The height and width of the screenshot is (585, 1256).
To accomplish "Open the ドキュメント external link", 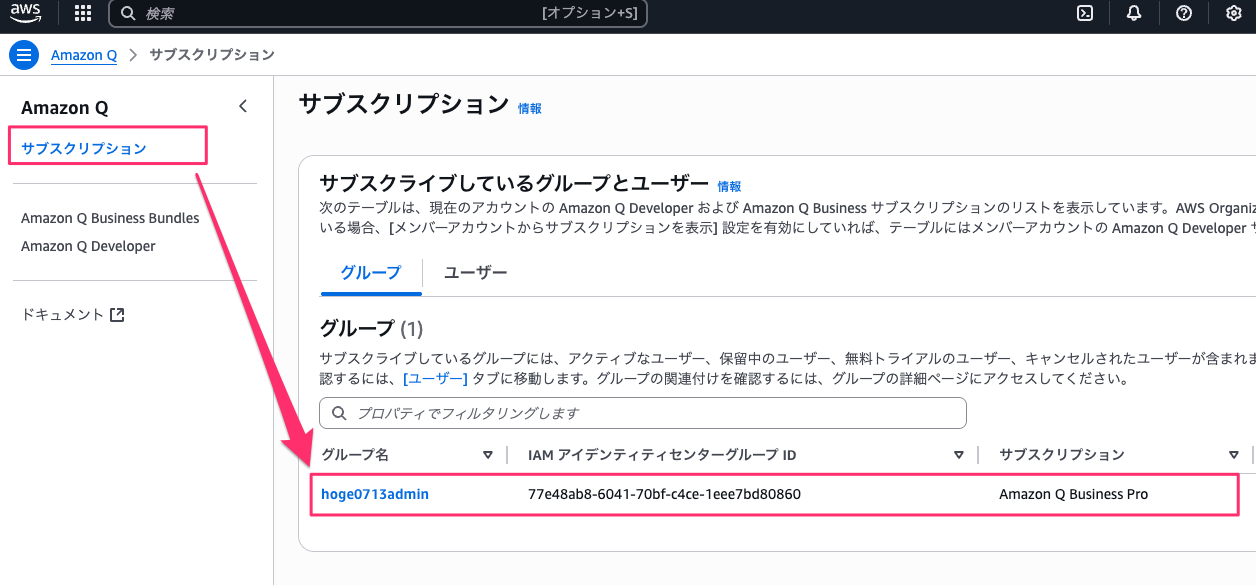I will point(73,314).
